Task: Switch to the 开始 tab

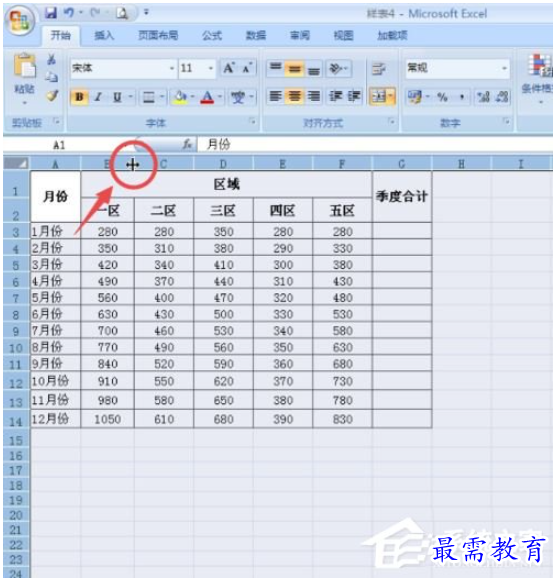Action: click(61, 36)
